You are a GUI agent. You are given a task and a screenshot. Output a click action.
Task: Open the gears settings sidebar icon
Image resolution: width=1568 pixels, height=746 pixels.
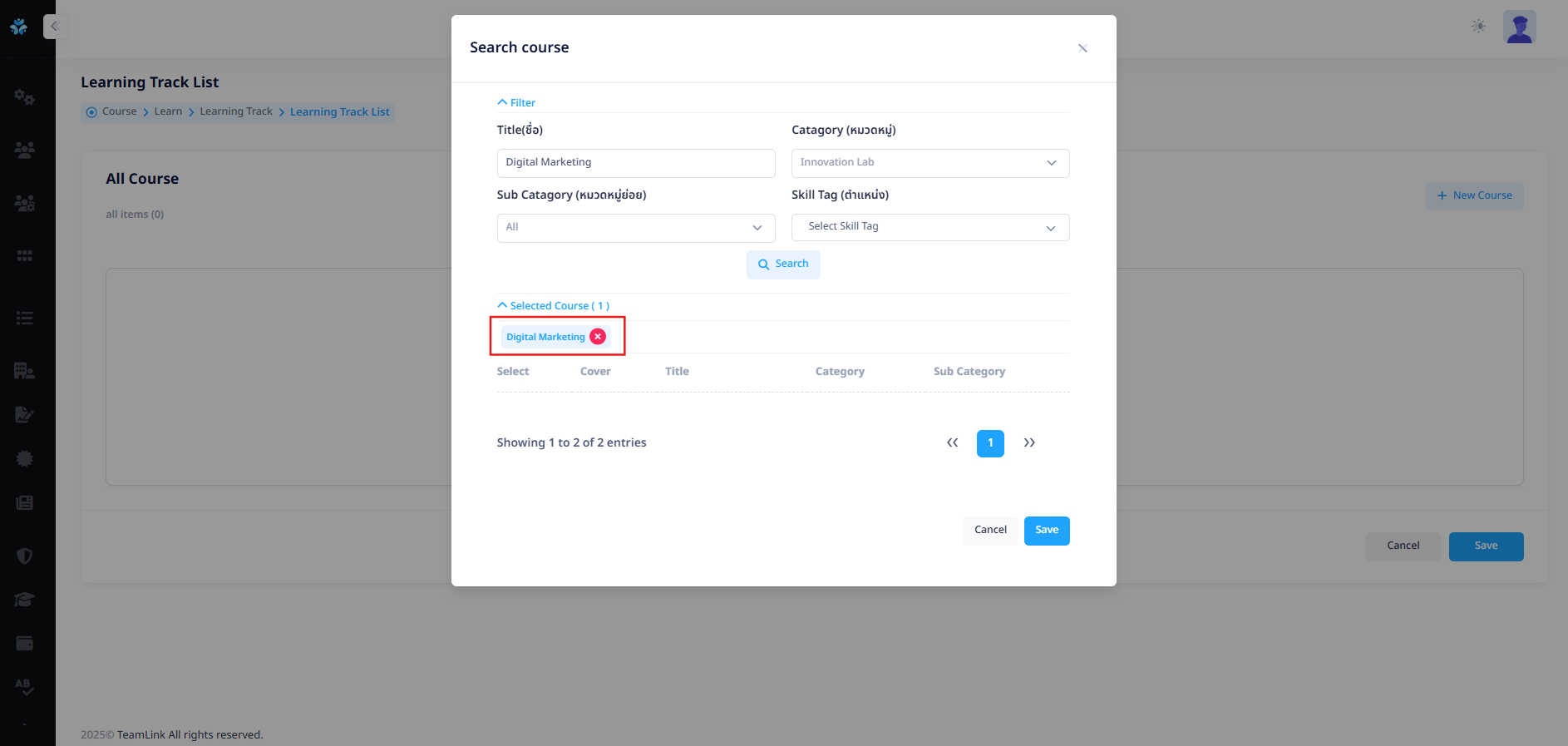[x=24, y=97]
